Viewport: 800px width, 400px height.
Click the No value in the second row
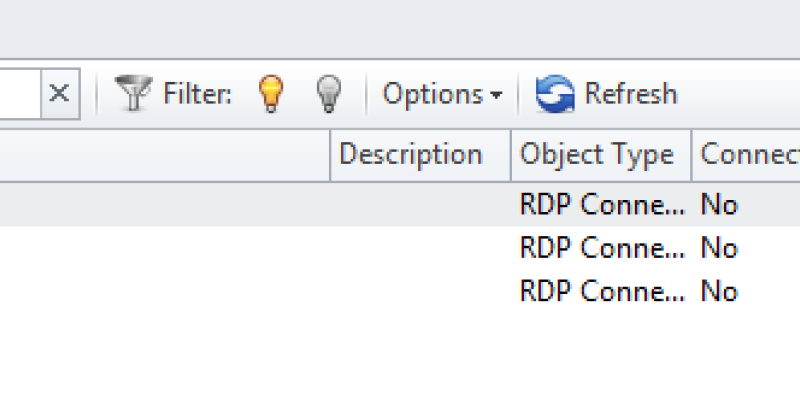coord(719,248)
